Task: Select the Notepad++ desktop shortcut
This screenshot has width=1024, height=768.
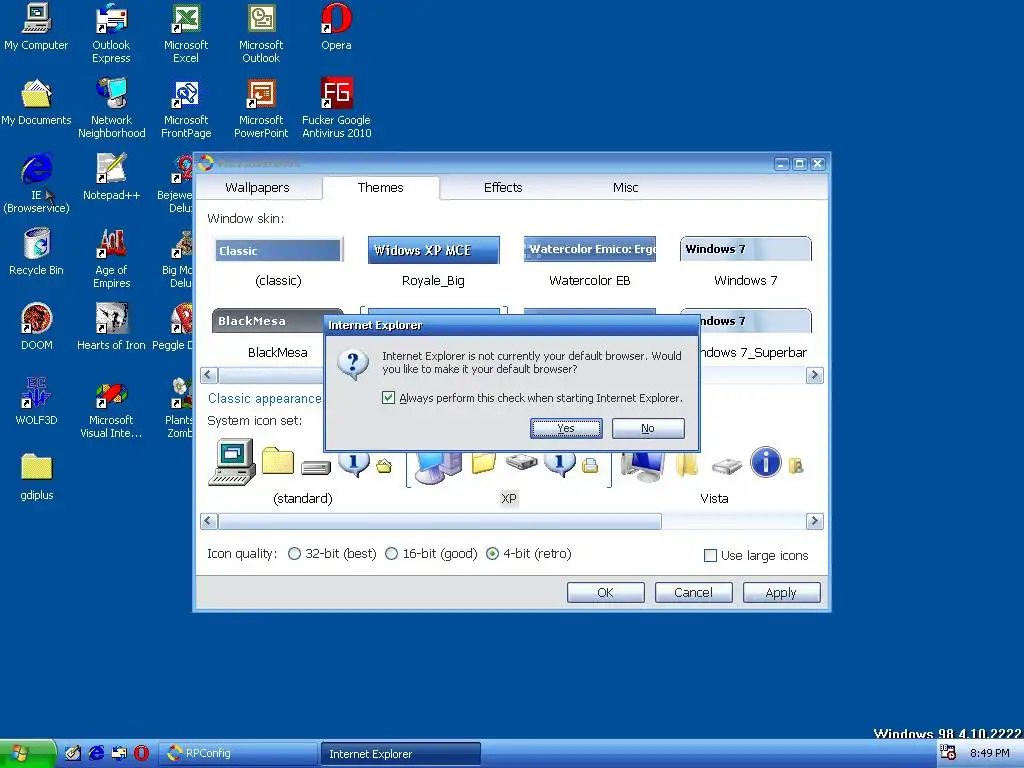Action: tap(112, 177)
